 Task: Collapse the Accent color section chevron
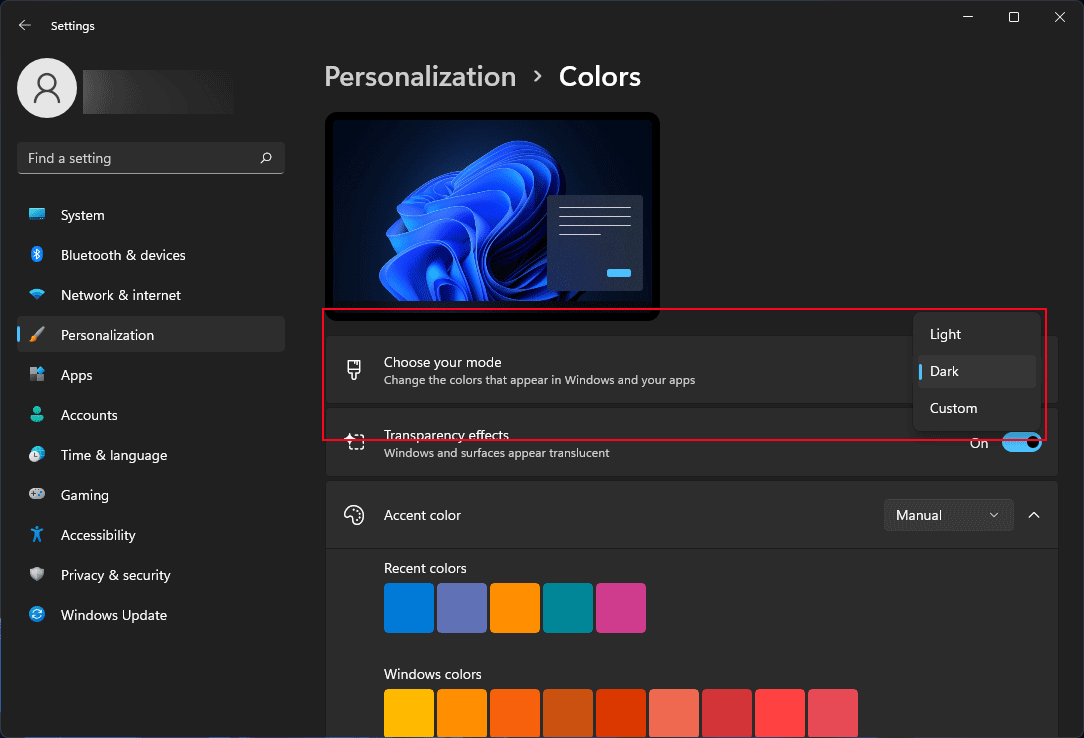(x=1034, y=514)
